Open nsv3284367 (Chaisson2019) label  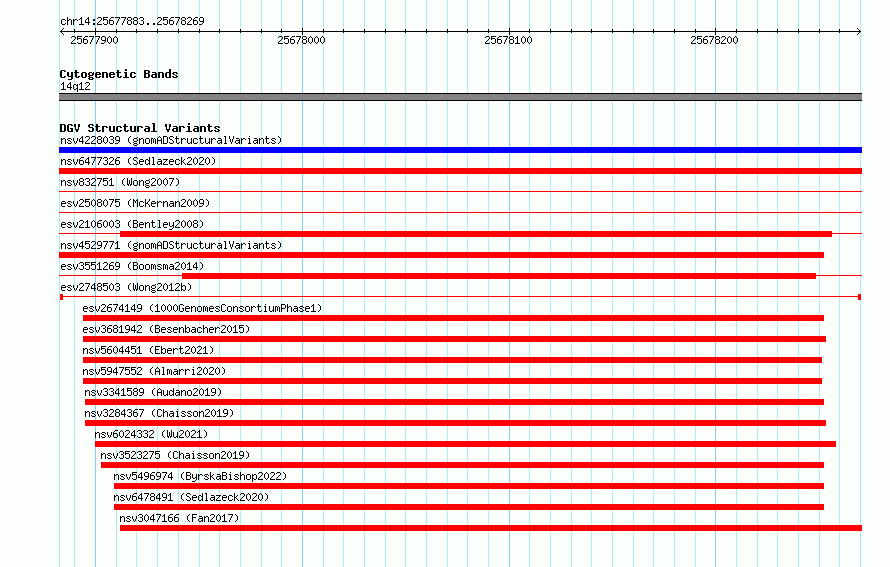click(159, 413)
